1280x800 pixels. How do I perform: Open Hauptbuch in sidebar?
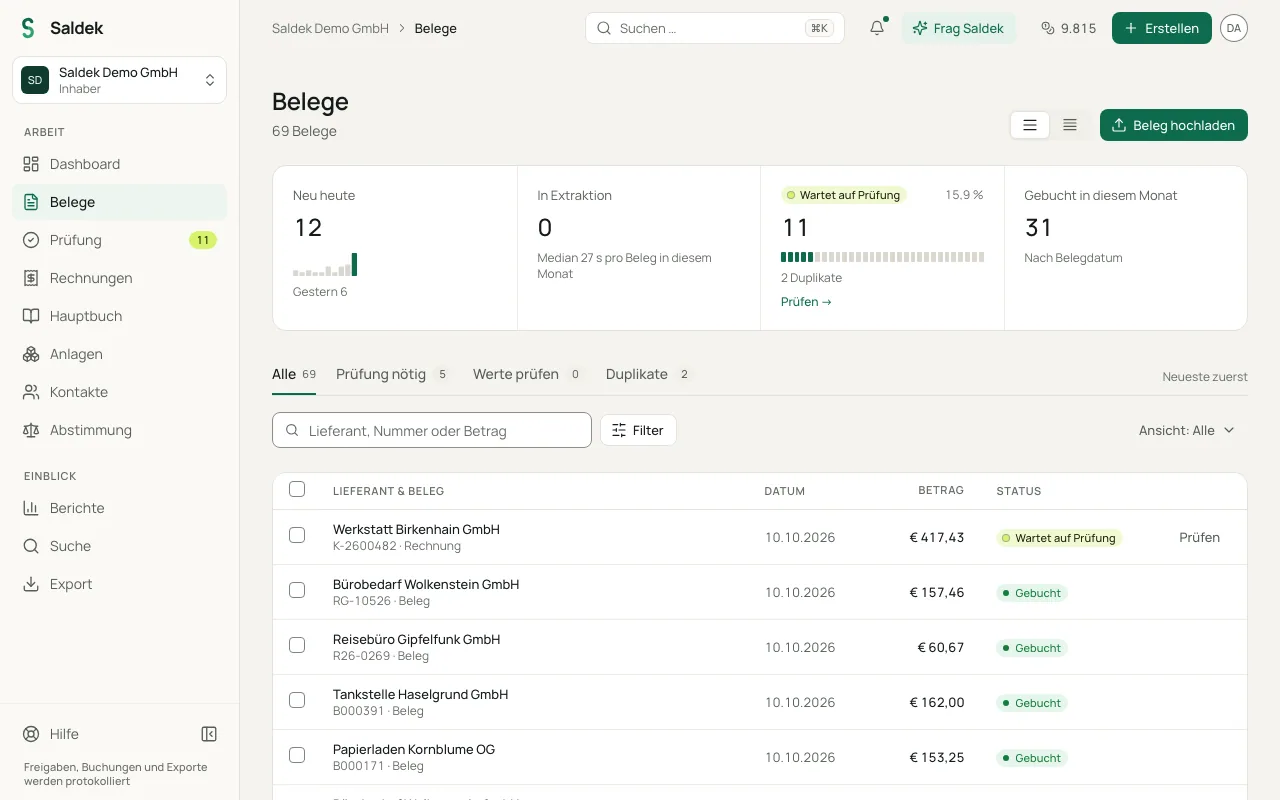click(120, 316)
